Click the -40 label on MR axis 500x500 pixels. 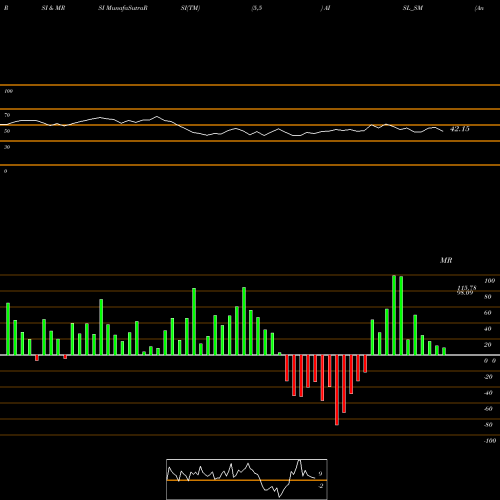[488, 393]
